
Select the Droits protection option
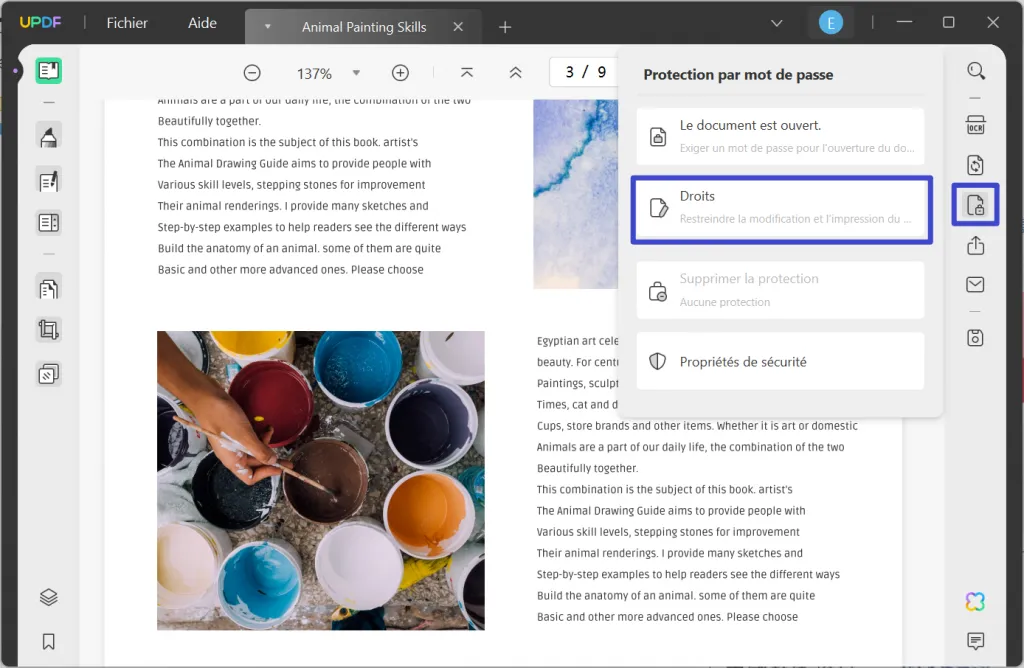coord(780,208)
